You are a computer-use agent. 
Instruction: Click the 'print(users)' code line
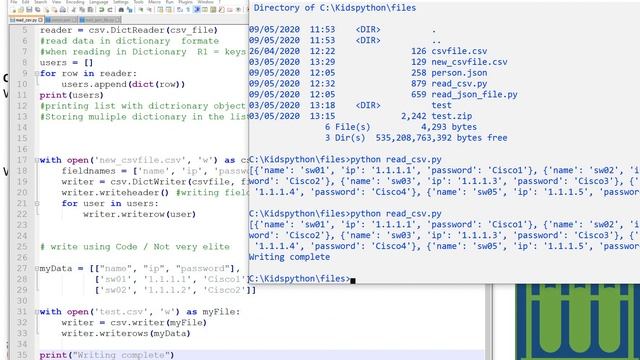[71, 95]
